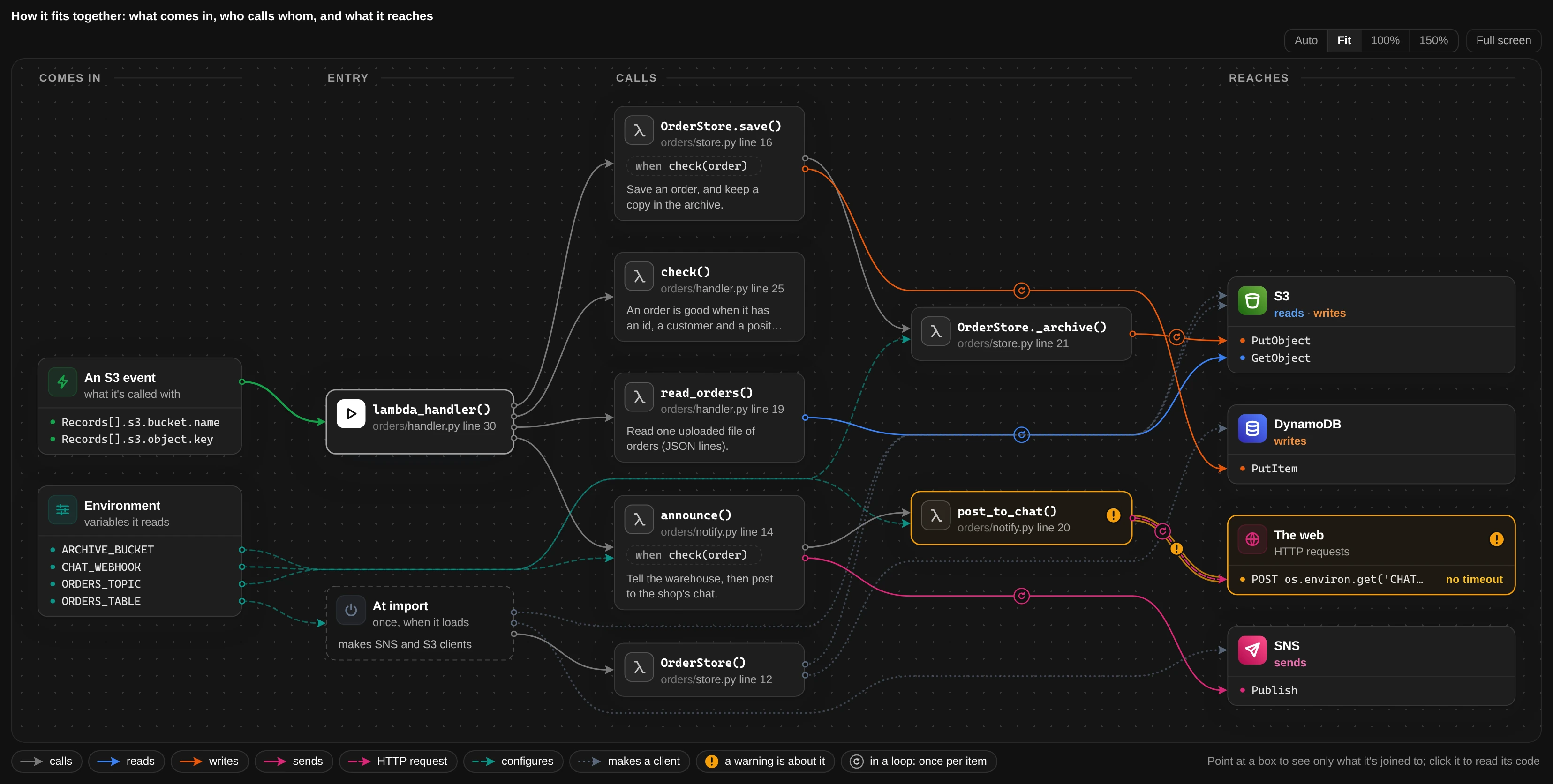Click the loop marker on the blue reads line
This screenshot has width=1553, height=784.
coord(1021,434)
